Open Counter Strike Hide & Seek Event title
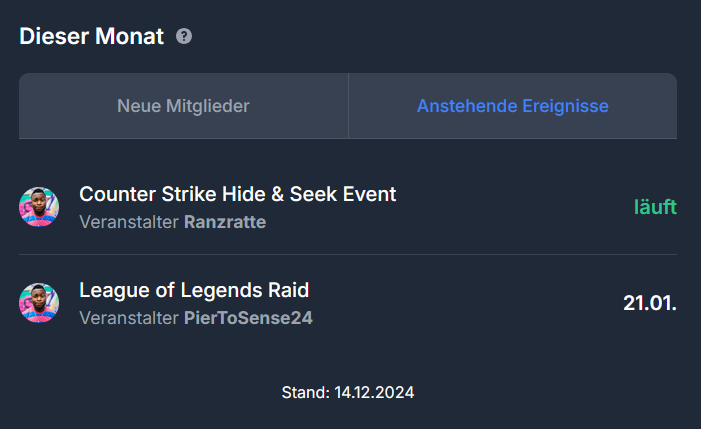The height and width of the screenshot is (429, 701). 238,194
